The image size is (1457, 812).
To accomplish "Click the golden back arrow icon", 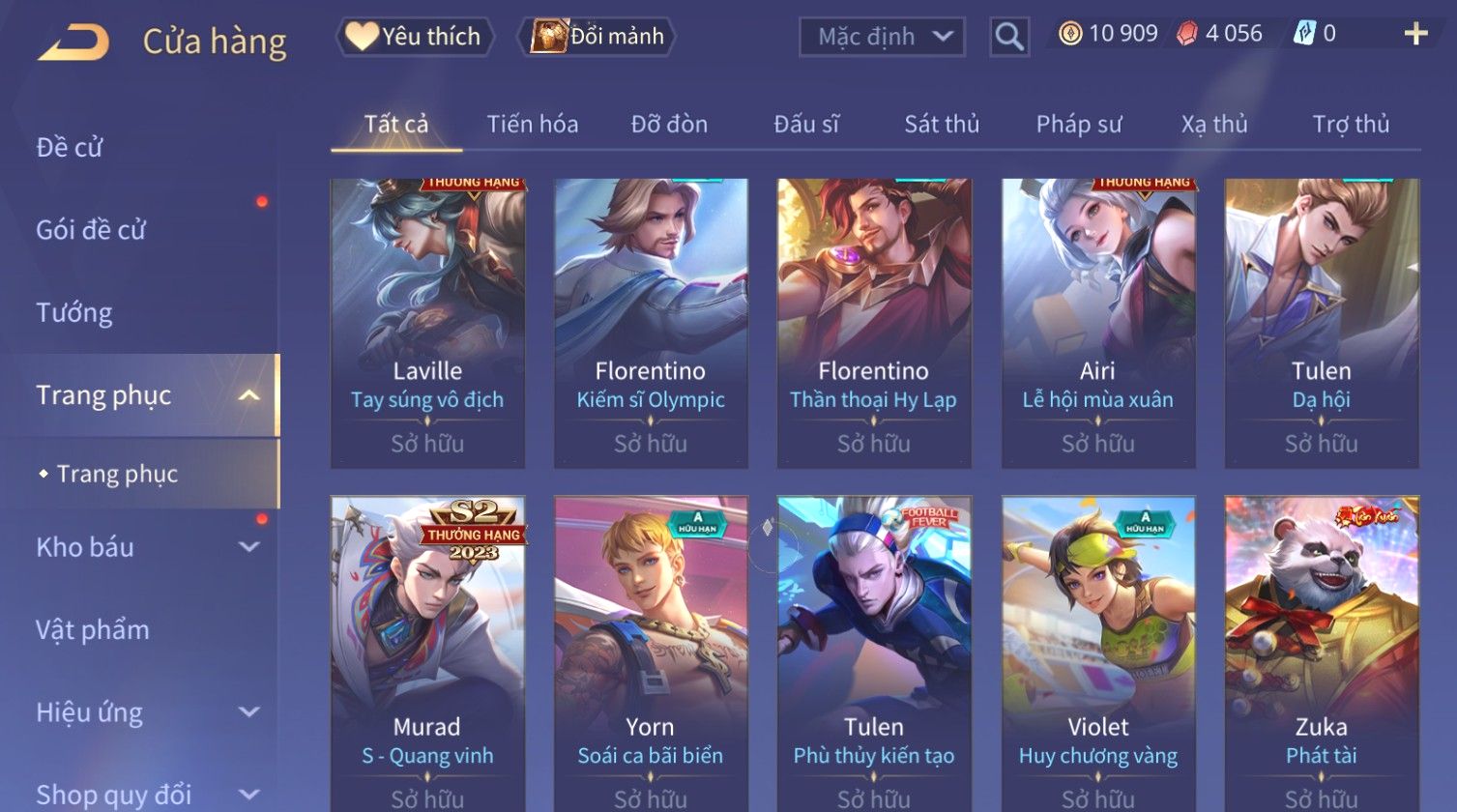I will point(73,43).
